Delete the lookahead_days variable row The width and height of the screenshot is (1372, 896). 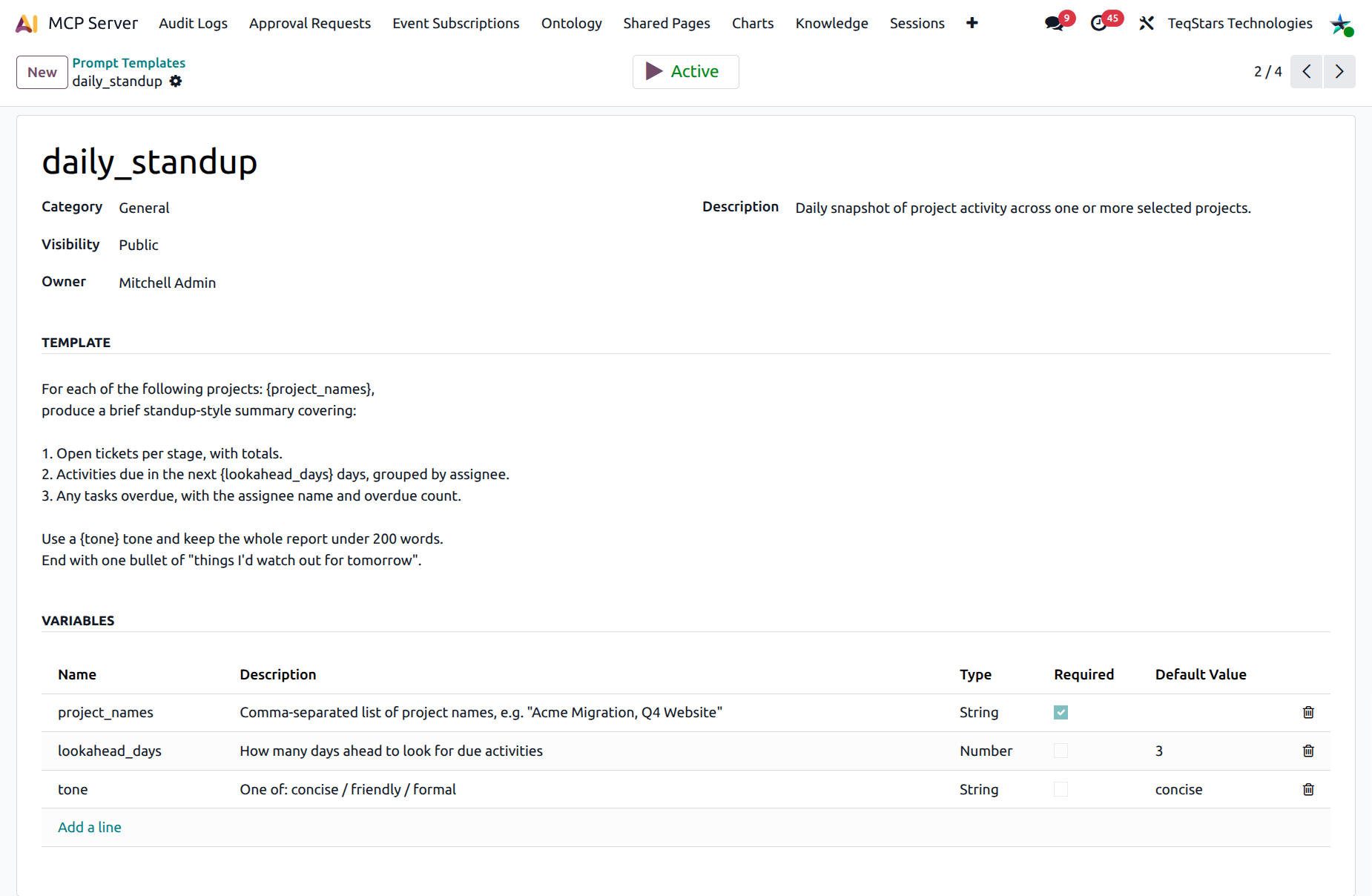(x=1308, y=751)
